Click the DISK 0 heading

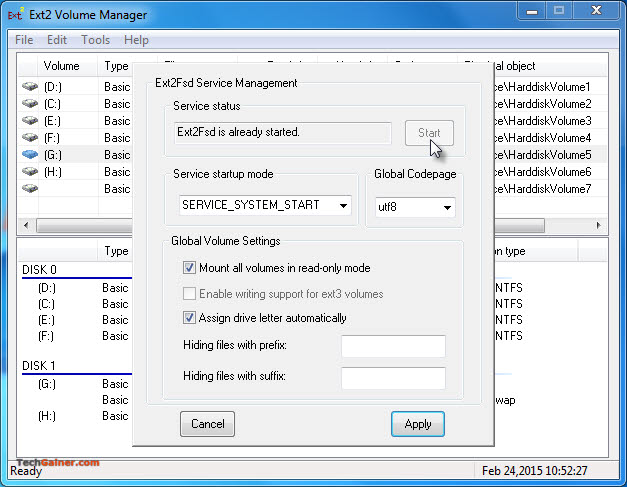pos(39,270)
